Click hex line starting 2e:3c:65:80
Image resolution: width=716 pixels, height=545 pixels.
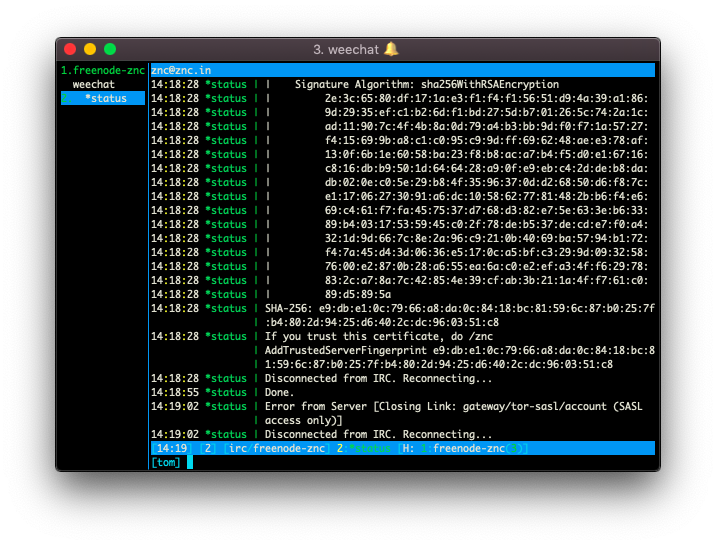486,98
